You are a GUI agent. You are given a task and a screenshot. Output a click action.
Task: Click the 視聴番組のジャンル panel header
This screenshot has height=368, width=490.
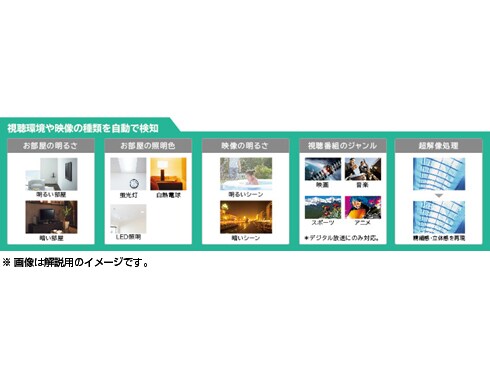pos(343,146)
